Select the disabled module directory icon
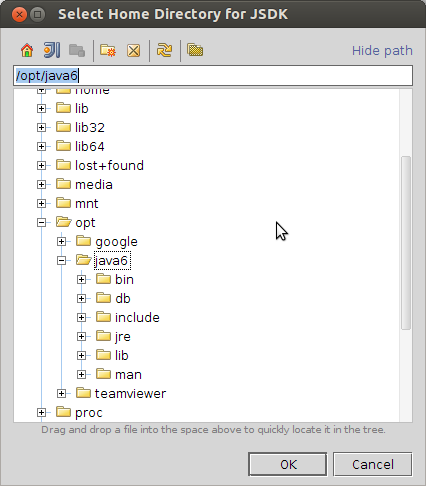This screenshot has height=486, width=426. coord(77,51)
